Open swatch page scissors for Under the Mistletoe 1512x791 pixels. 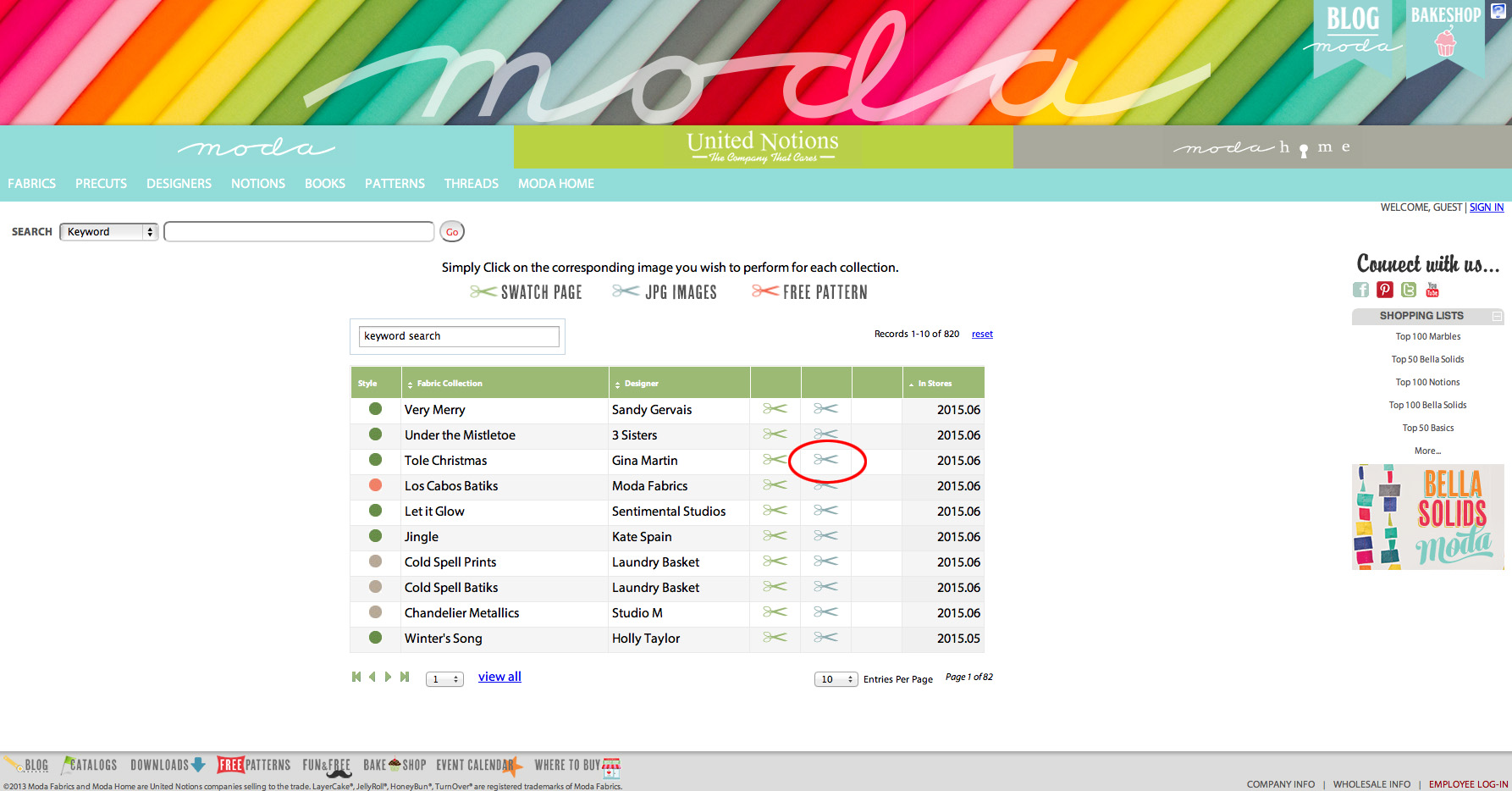[775, 434]
